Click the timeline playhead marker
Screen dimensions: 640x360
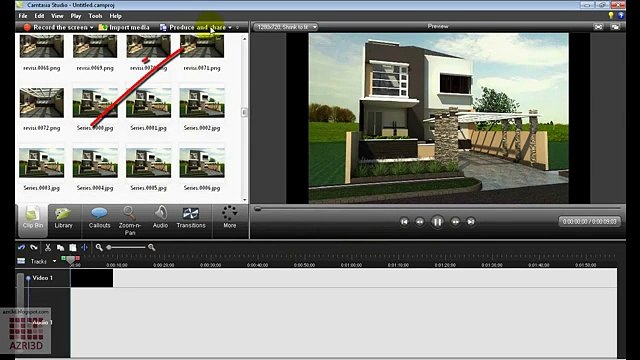pyautogui.click(x=71, y=260)
